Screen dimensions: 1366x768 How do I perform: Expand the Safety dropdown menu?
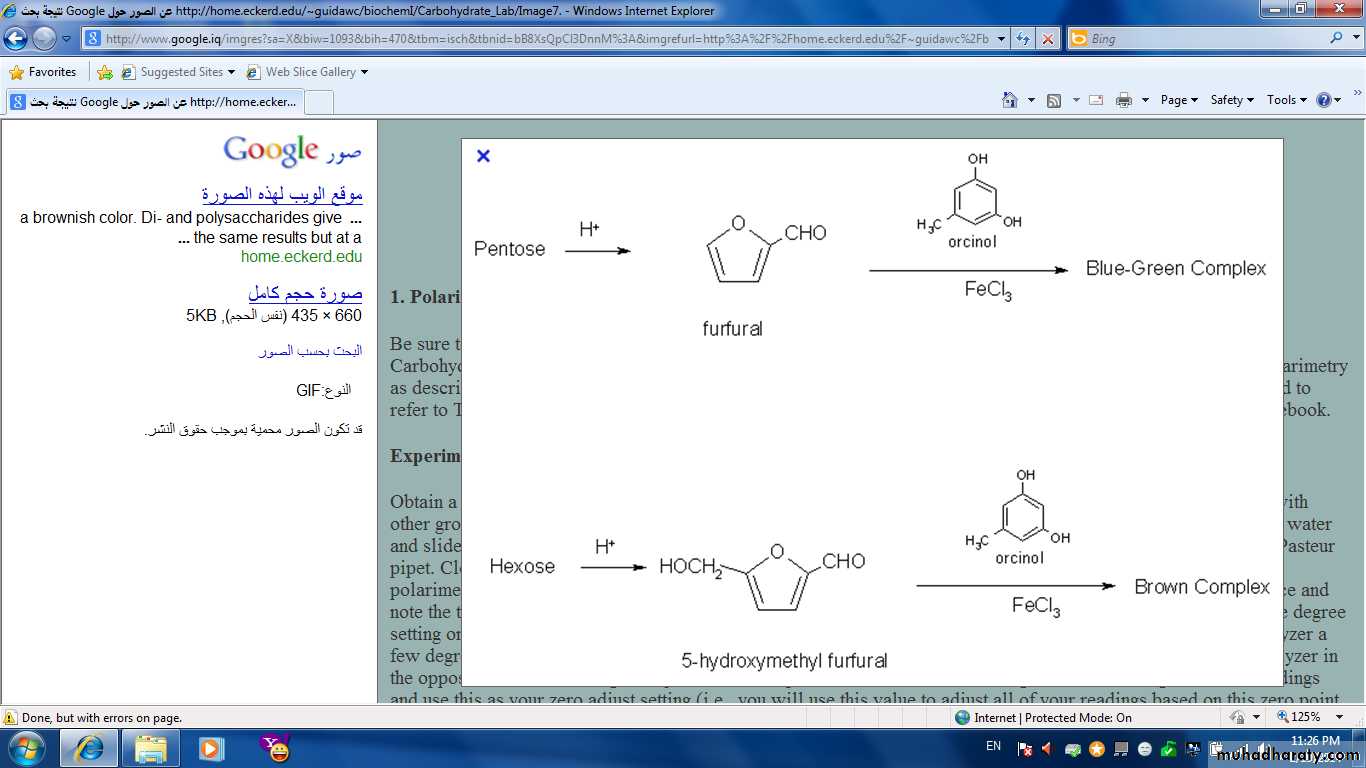coord(1231,100)
